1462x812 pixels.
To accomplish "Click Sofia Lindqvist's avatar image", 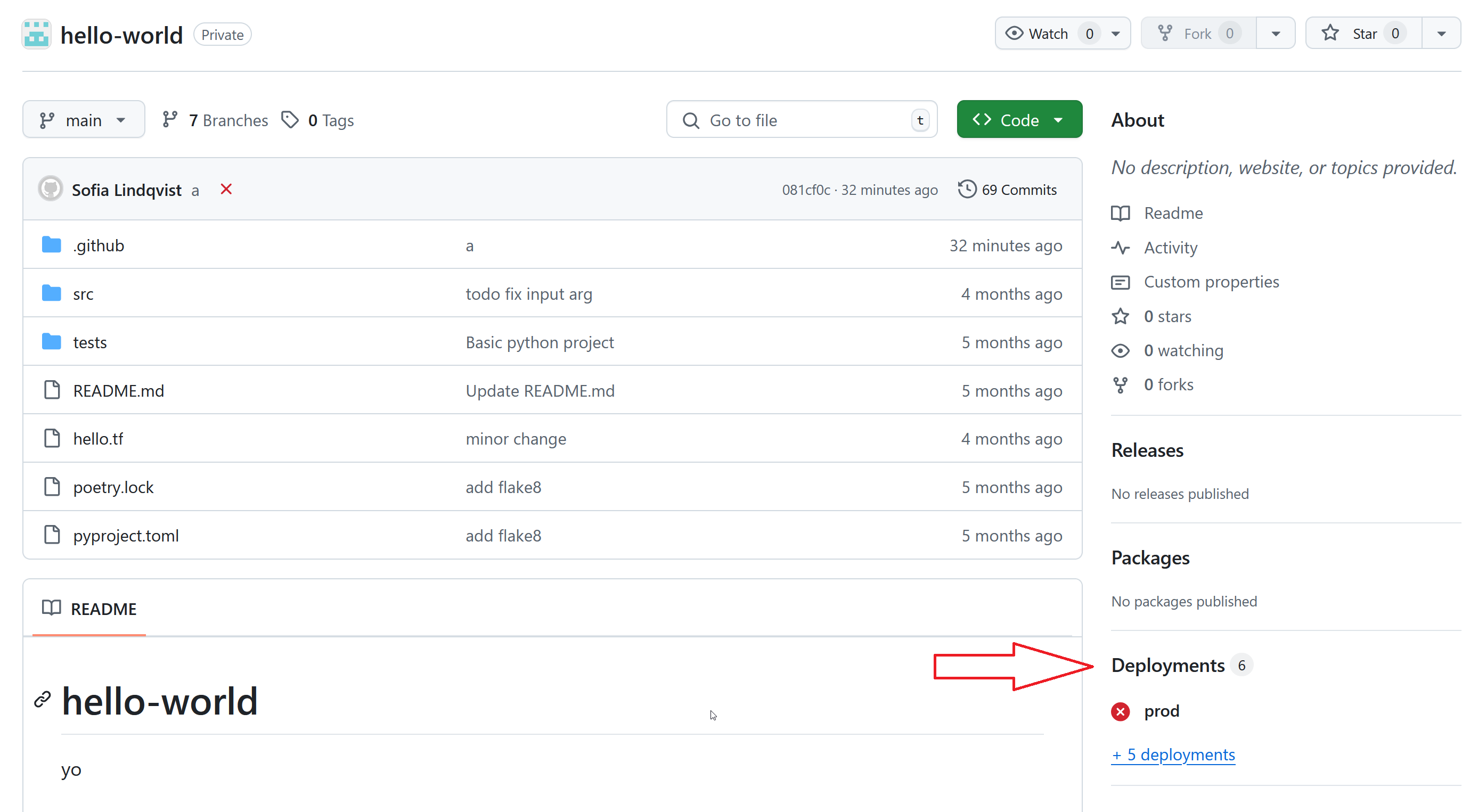I will pyautogui.click(x=51, y=190).
